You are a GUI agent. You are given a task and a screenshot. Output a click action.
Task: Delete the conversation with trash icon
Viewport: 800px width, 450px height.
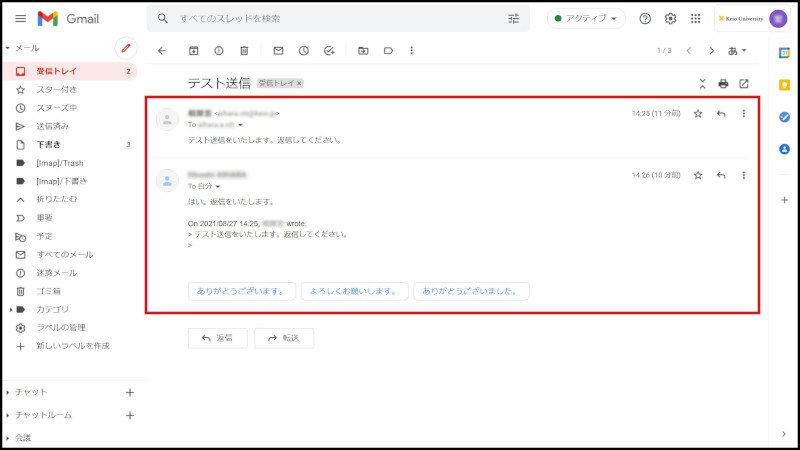tap(244, 50)
